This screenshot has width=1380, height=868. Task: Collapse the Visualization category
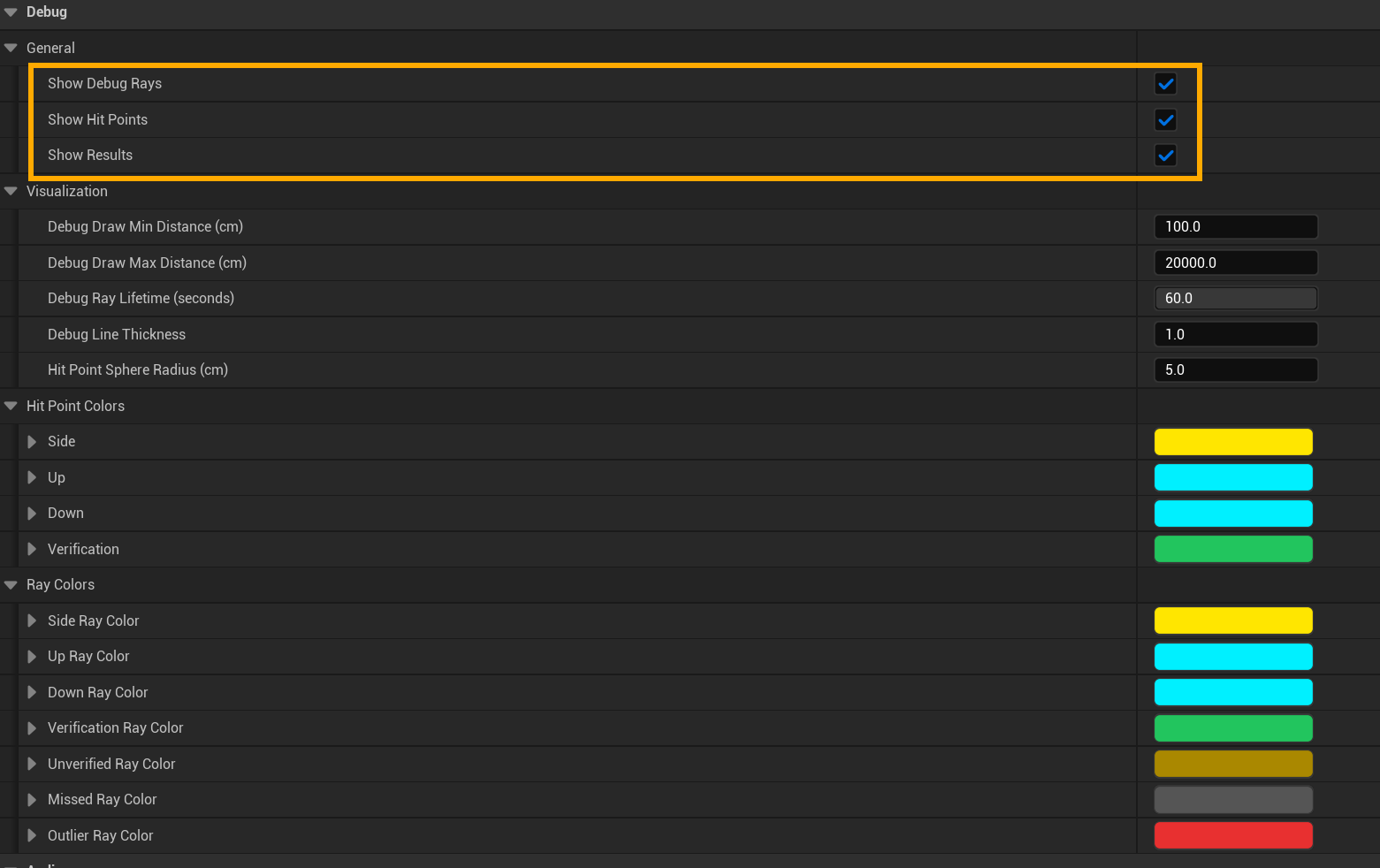coord(11,191)
